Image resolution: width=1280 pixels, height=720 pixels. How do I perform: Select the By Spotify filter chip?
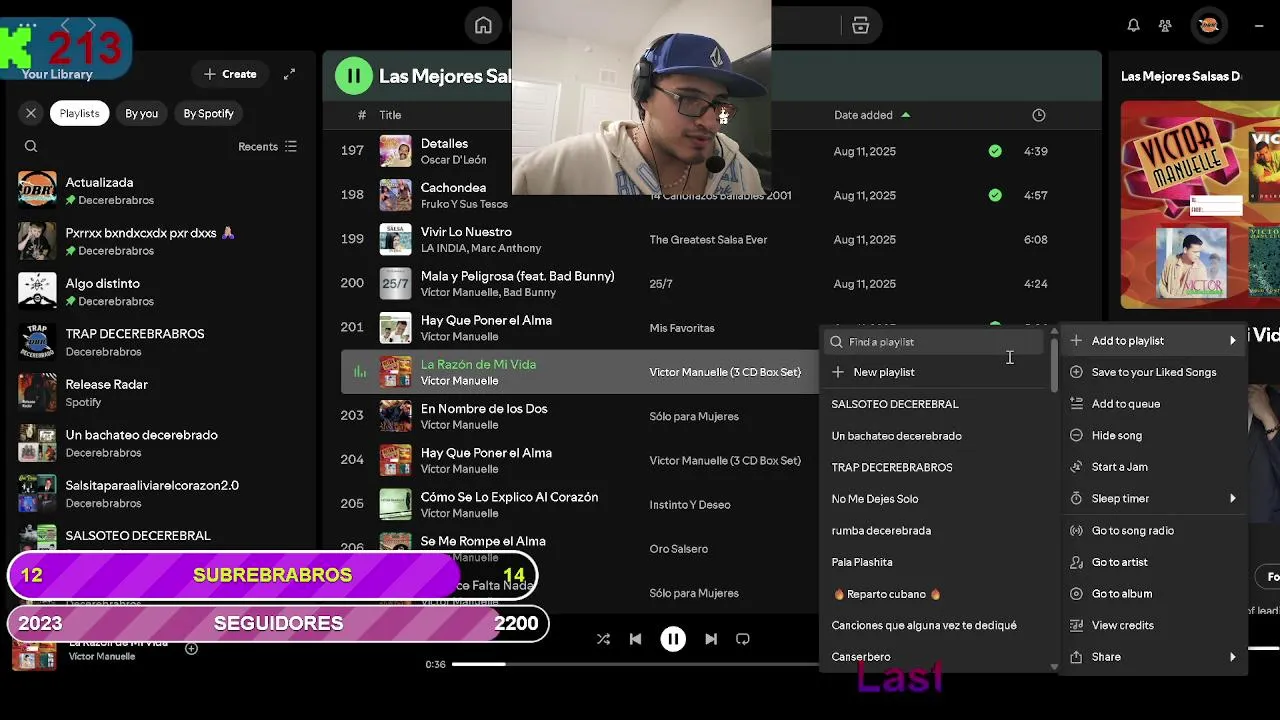208,113
